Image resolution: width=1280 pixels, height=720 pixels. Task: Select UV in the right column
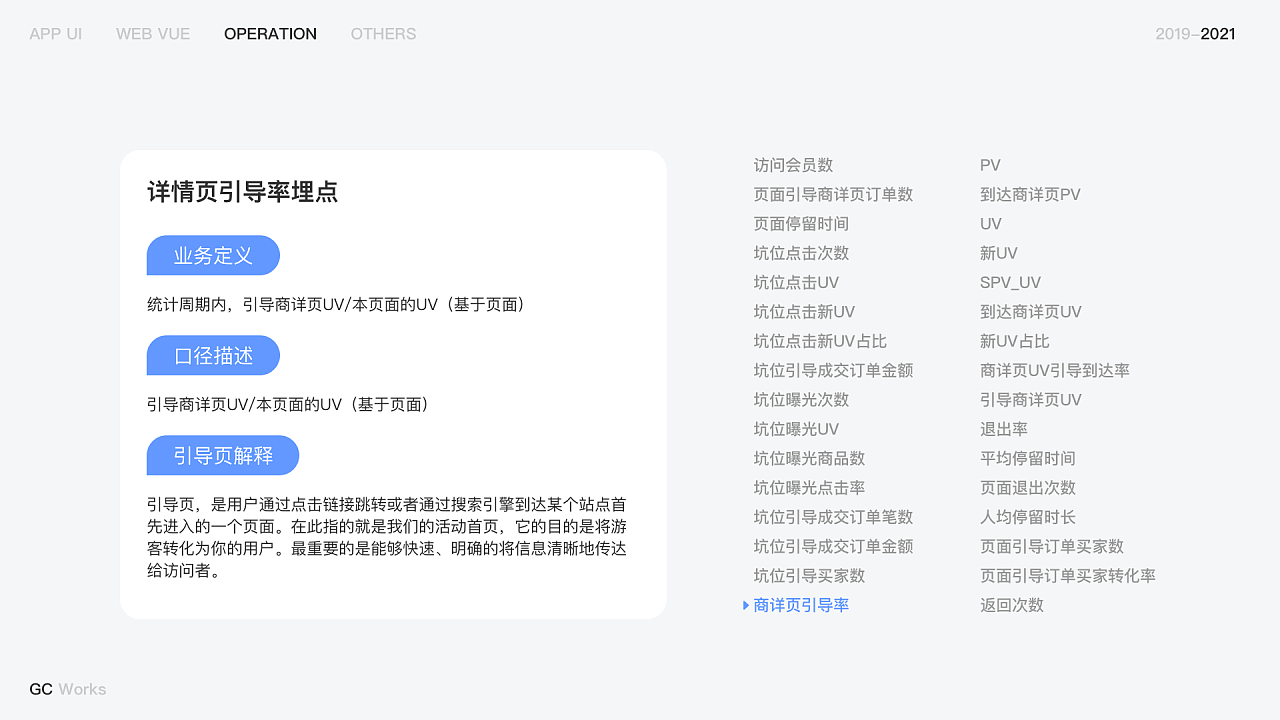click(990, 224)
